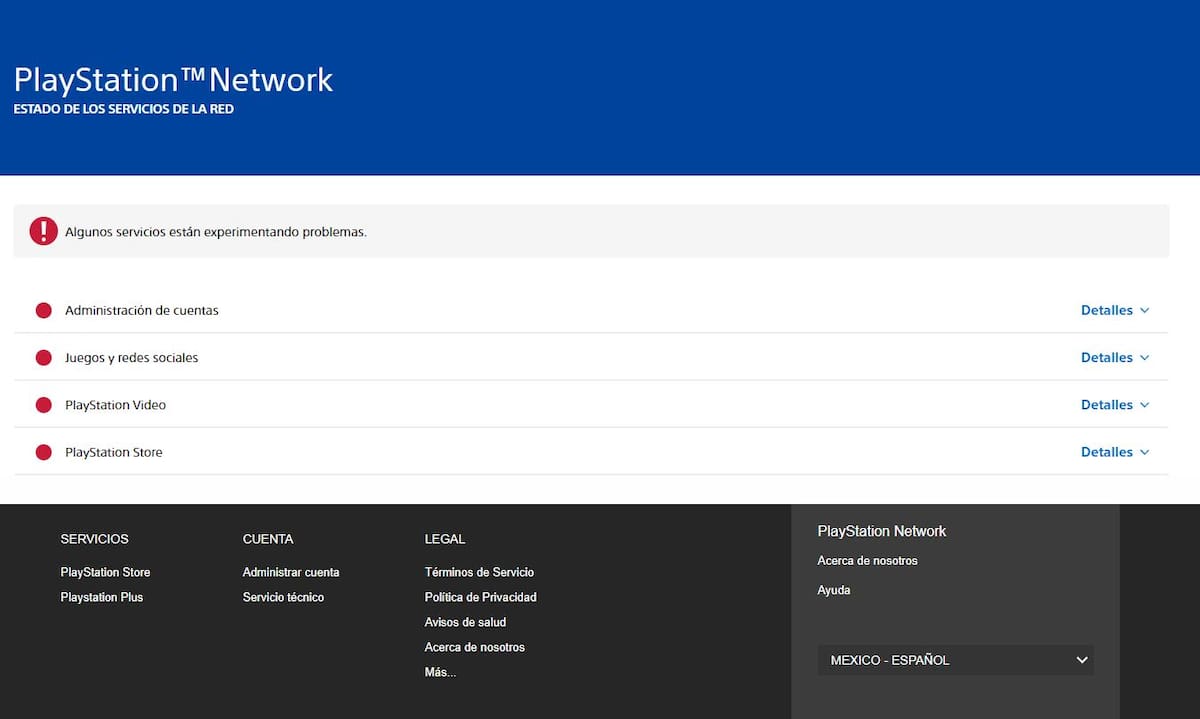Expand Detalles for Juegos y redes sociales

pyautogui.click(x=1115, y=357)
